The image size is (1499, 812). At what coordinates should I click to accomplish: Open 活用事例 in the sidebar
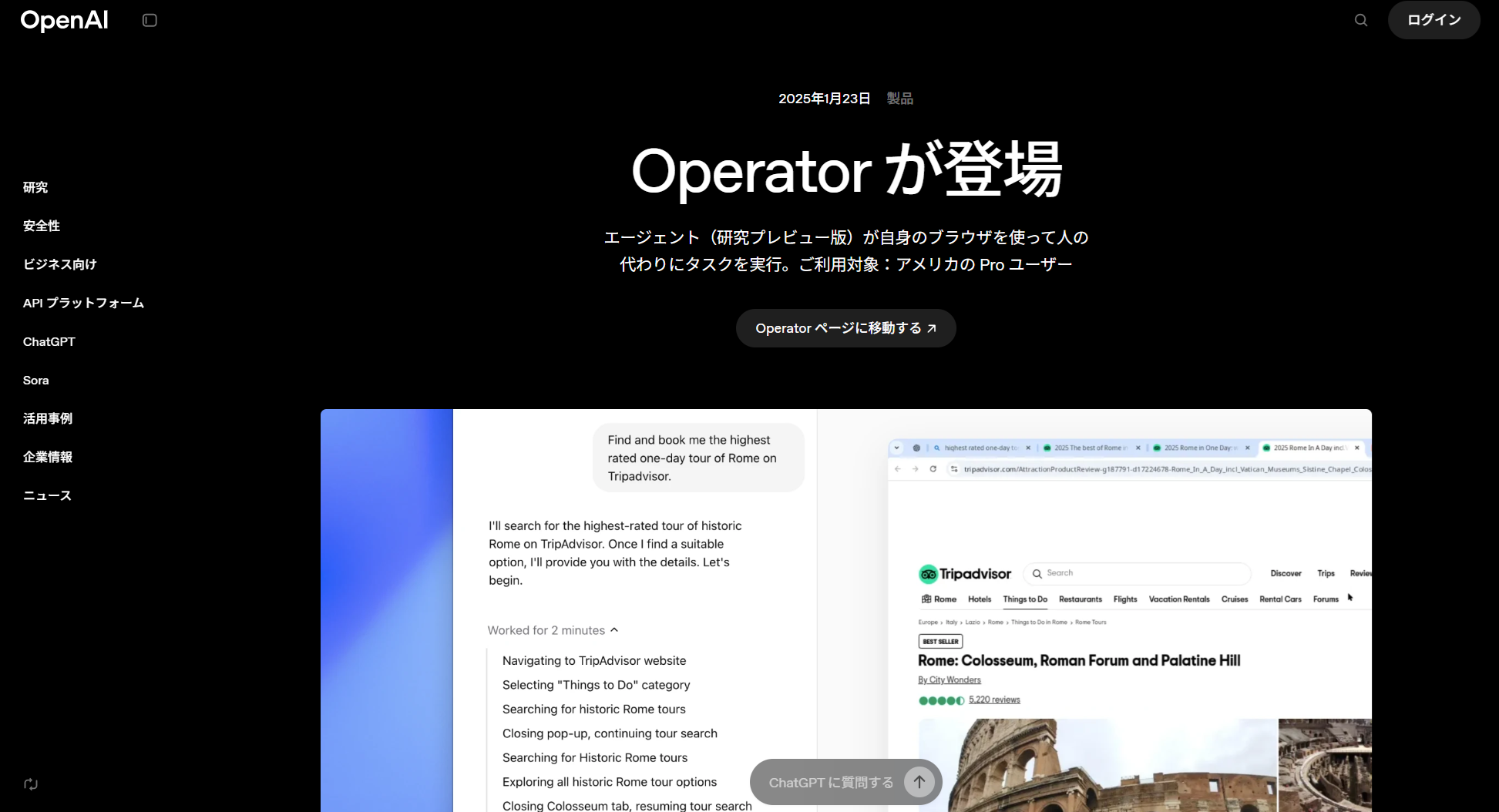(48, 418)
